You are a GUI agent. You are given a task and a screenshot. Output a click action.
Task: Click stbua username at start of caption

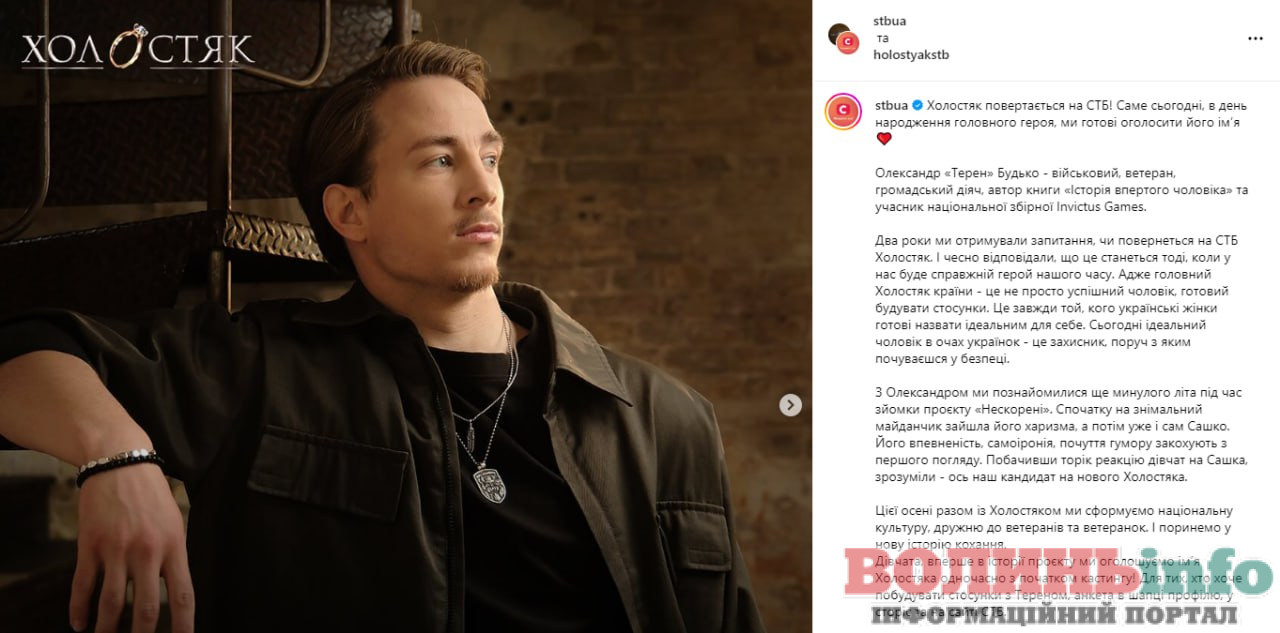890,105
